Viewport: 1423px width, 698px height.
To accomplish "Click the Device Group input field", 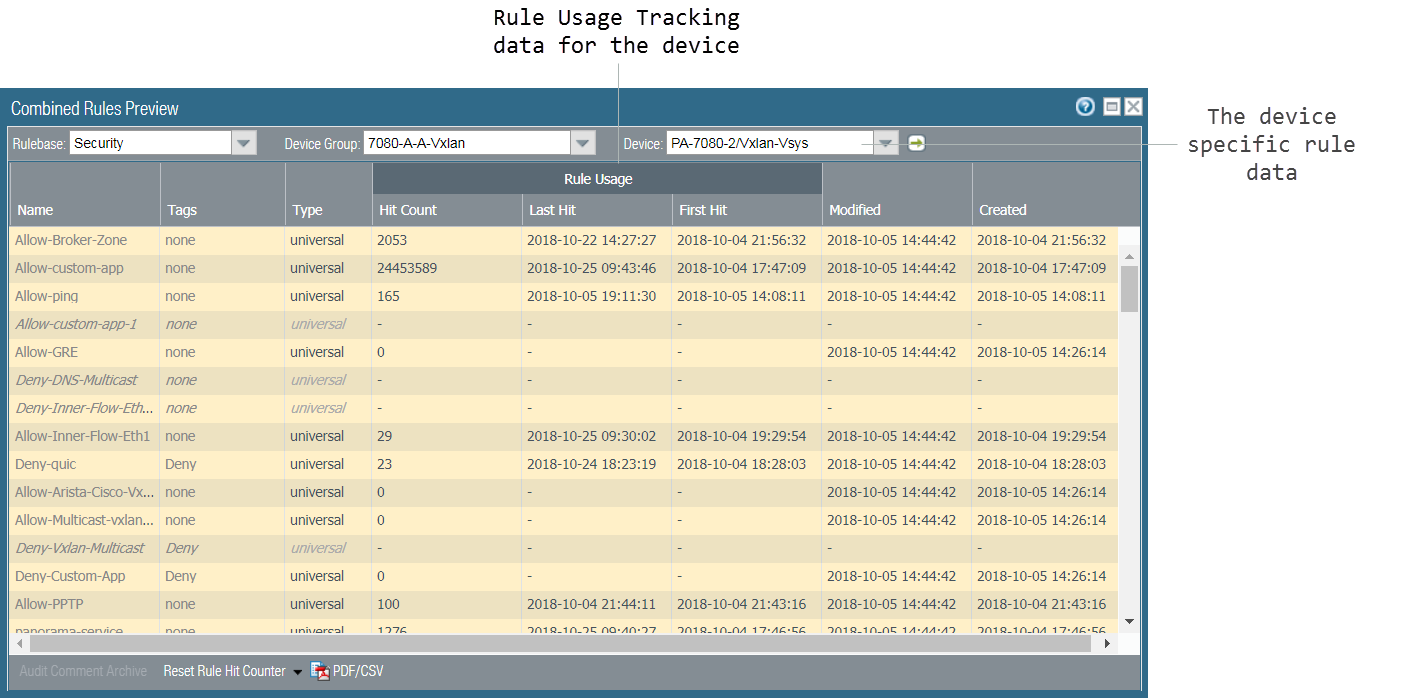I will click(466, 143).
